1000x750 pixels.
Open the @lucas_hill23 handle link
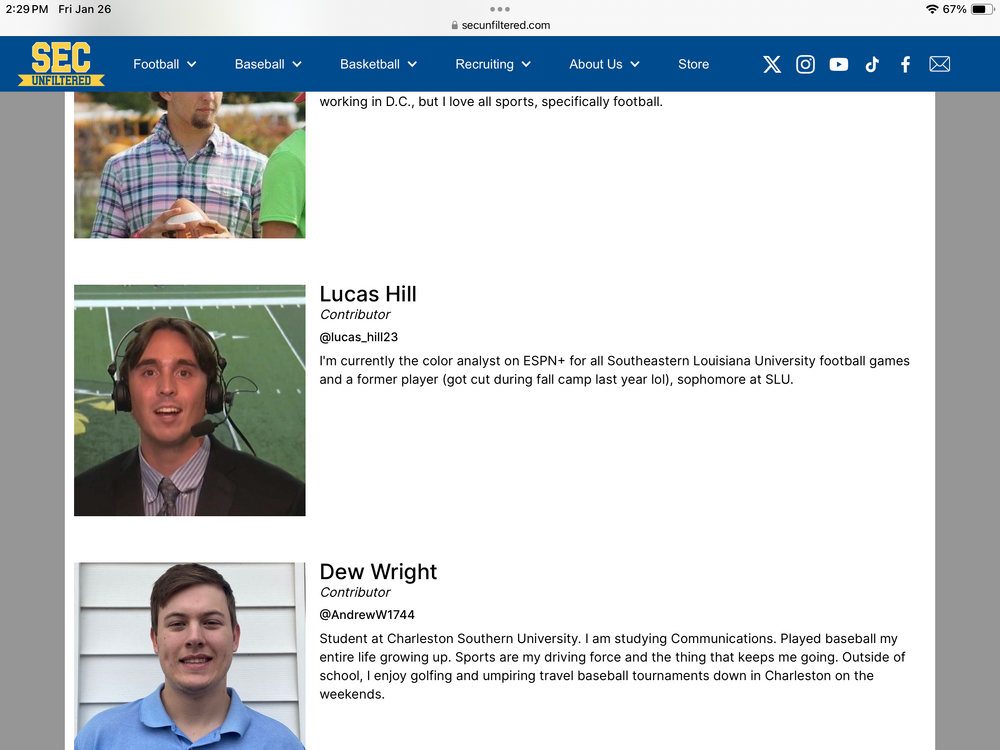359,337
